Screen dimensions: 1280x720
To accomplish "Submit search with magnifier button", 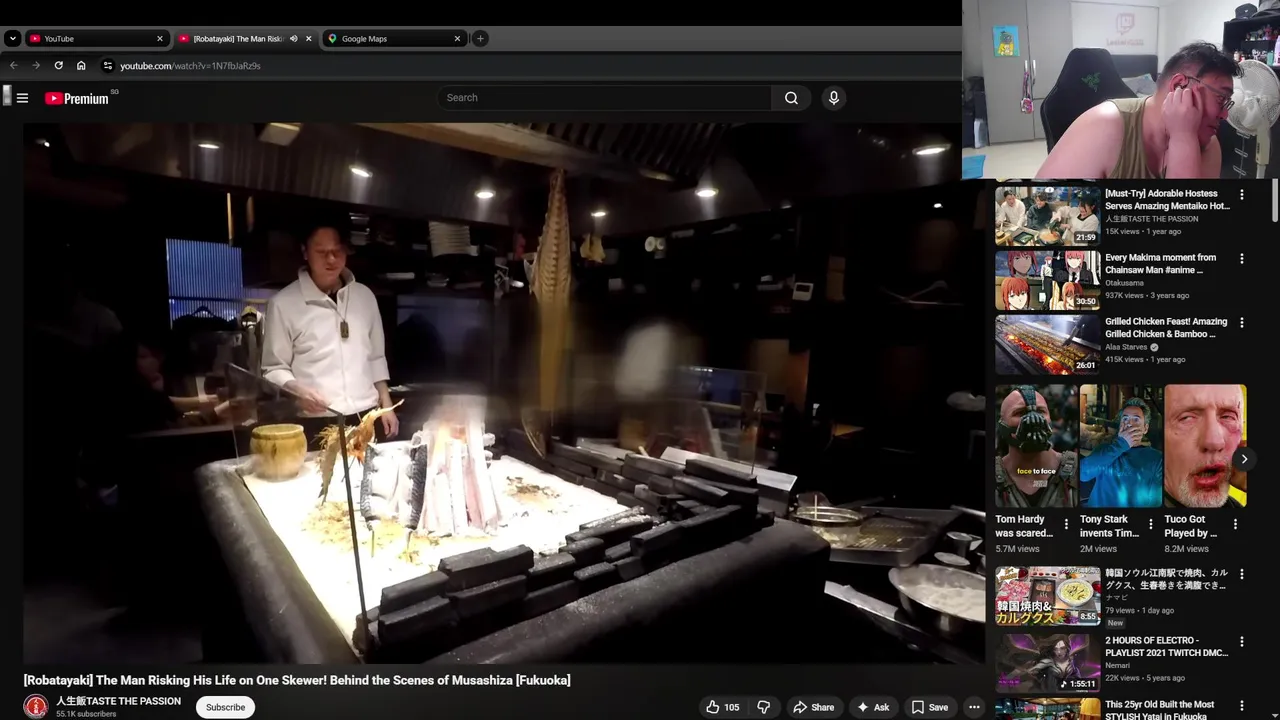I will click(791, 98).
